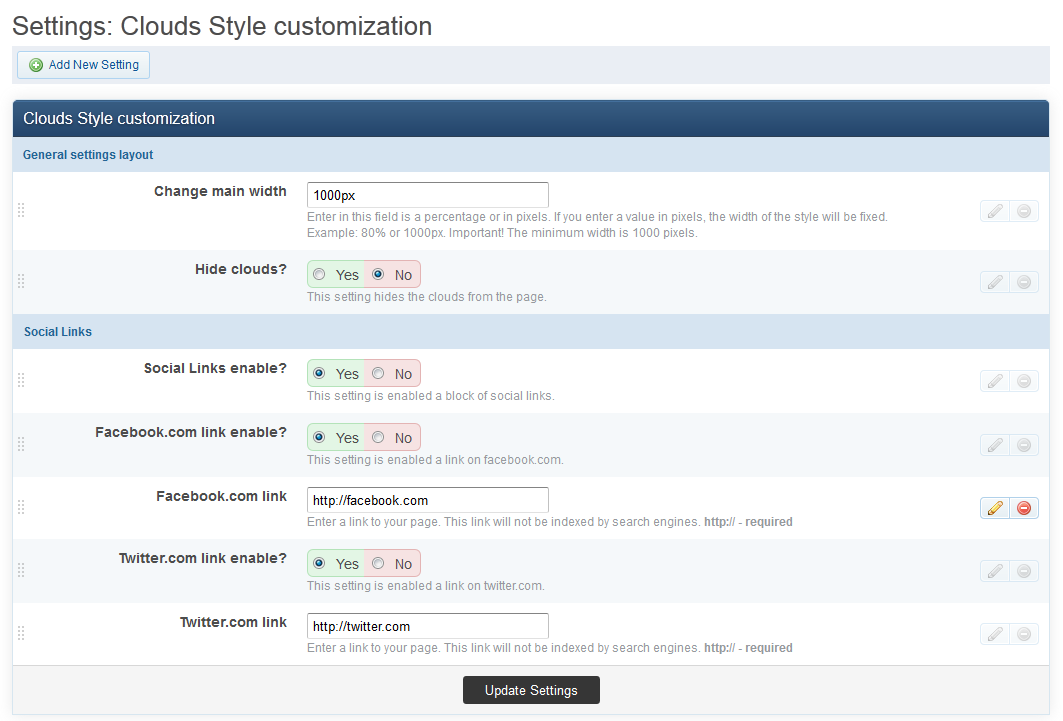Image resolution: width=1063 pixels, height=721 pixels.
Task: Click edit pencil for Twitter.com link enable row
Action: click(994, 571)
